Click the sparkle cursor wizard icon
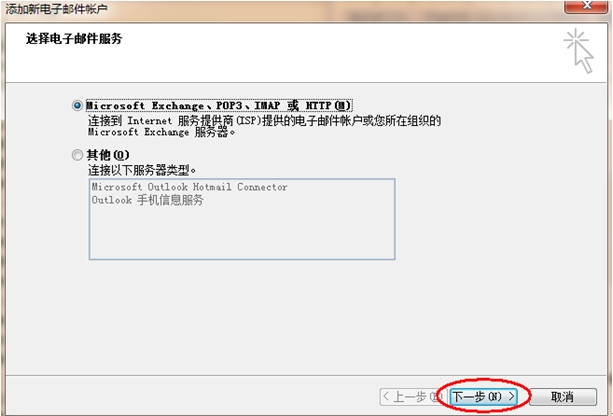 click(579, 51)
